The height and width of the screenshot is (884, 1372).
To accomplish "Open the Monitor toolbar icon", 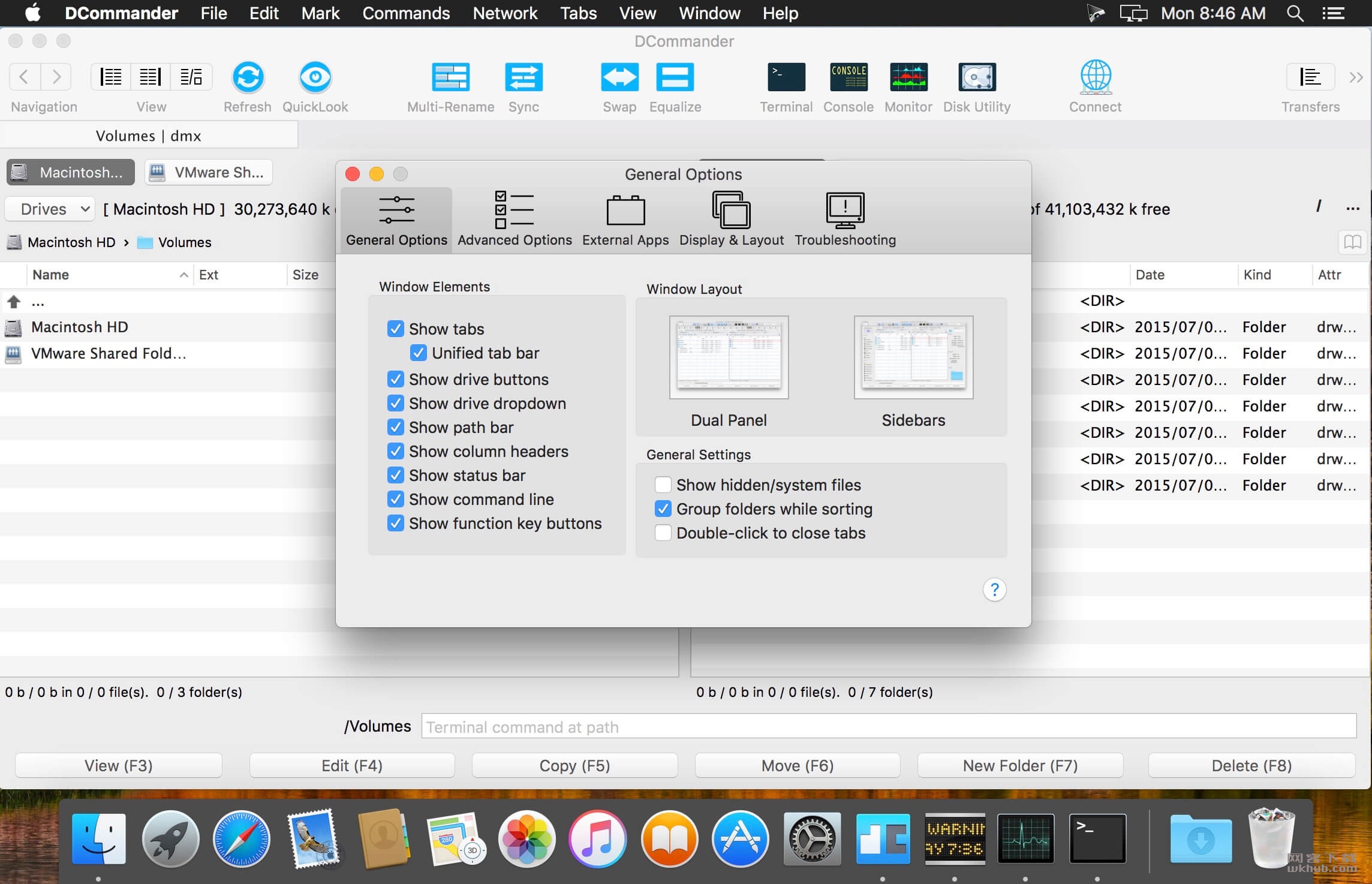I will [x=908, y=77].
